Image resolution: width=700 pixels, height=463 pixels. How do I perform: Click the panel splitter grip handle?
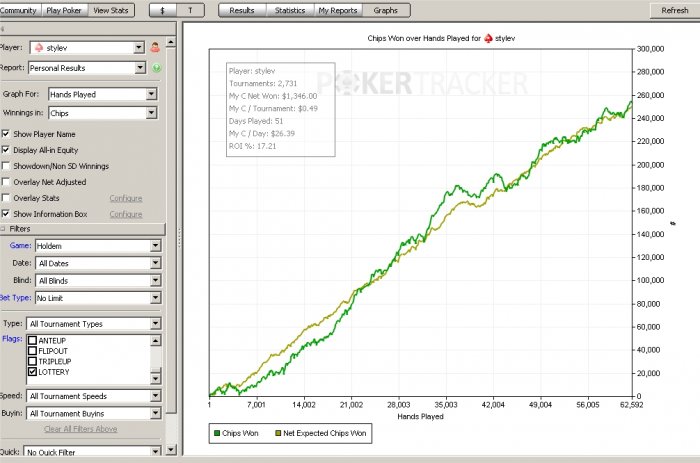180,238
